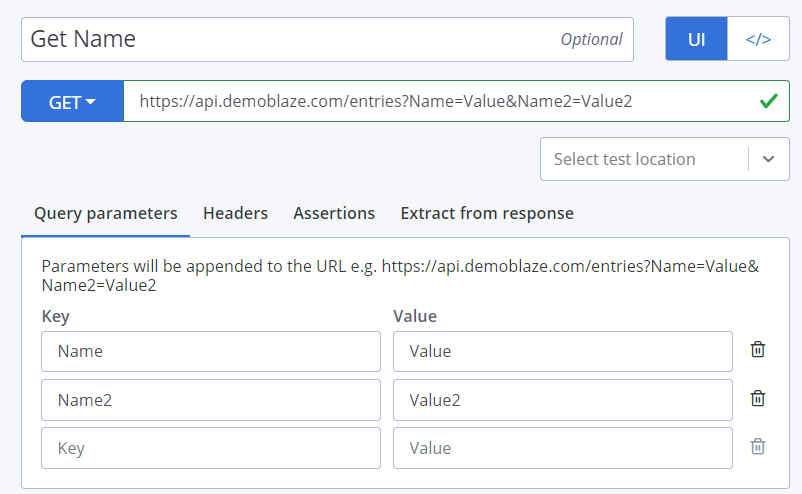This screenshot has width=802, height=494.
Task: Expand the Select test location dropdown
Action: 664,159
